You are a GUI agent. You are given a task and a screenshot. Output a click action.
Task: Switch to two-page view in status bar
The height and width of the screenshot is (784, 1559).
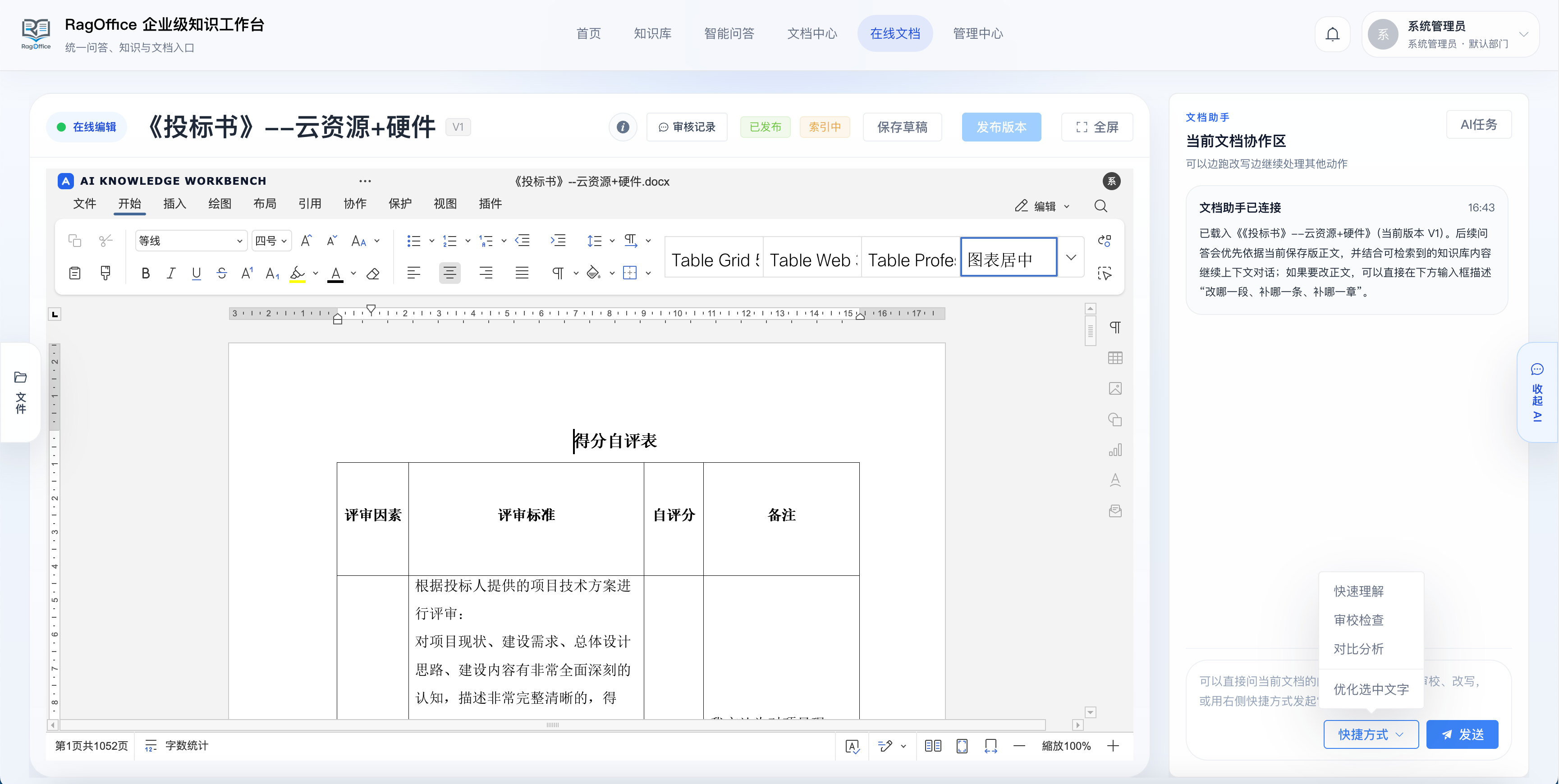pyautogui.click(x=933, y=746)
